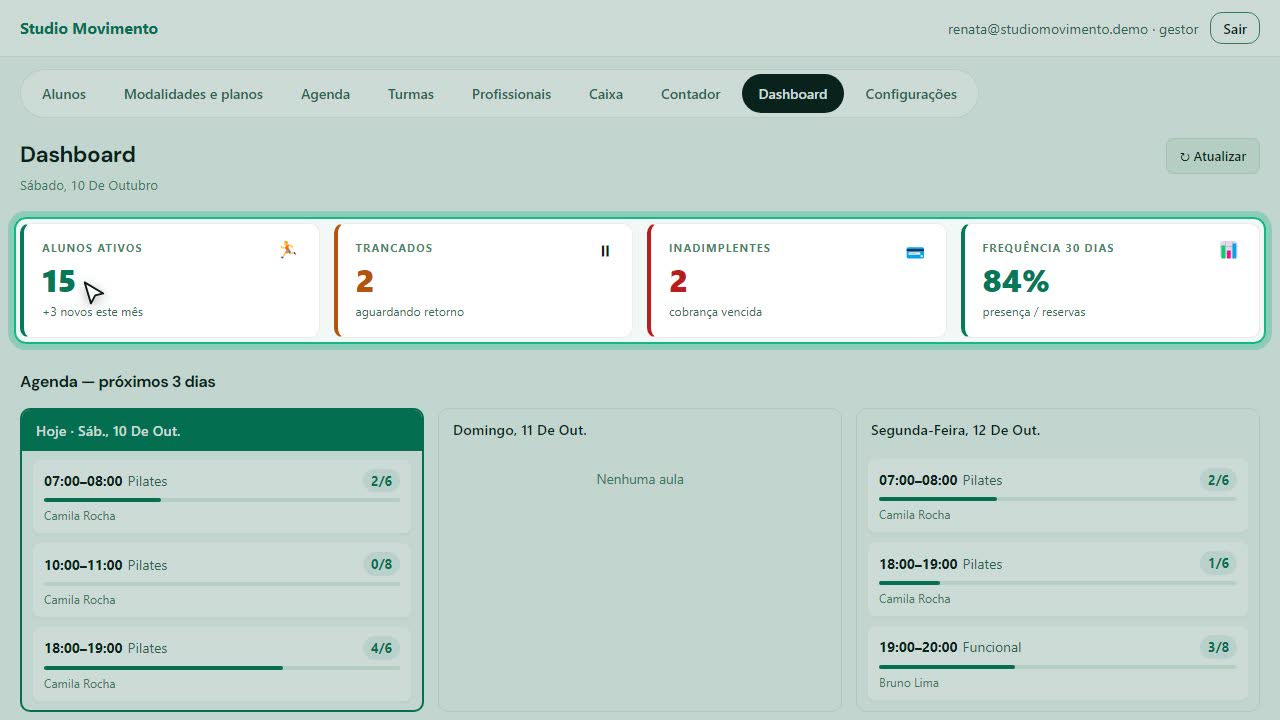Go to the Agenda tab
The width and height of the screenshot is (1280, 720).
tap(325, 94)
